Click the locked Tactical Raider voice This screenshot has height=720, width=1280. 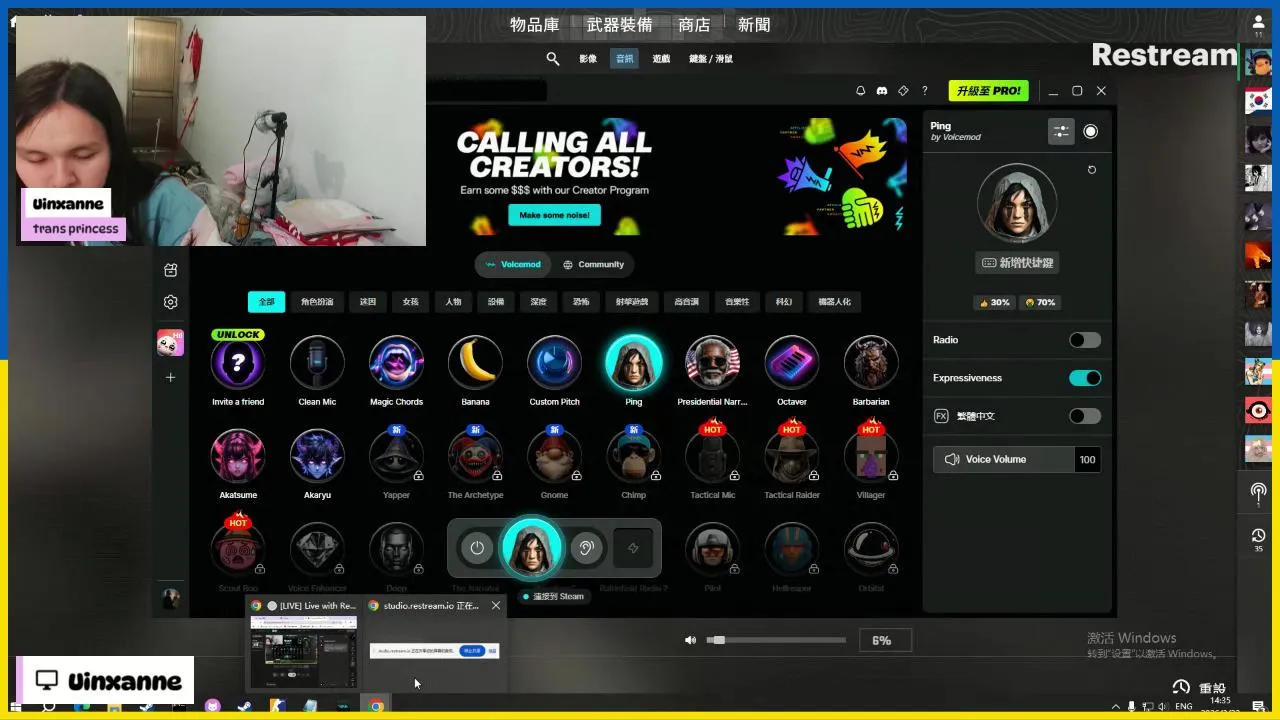pos(791,456)
